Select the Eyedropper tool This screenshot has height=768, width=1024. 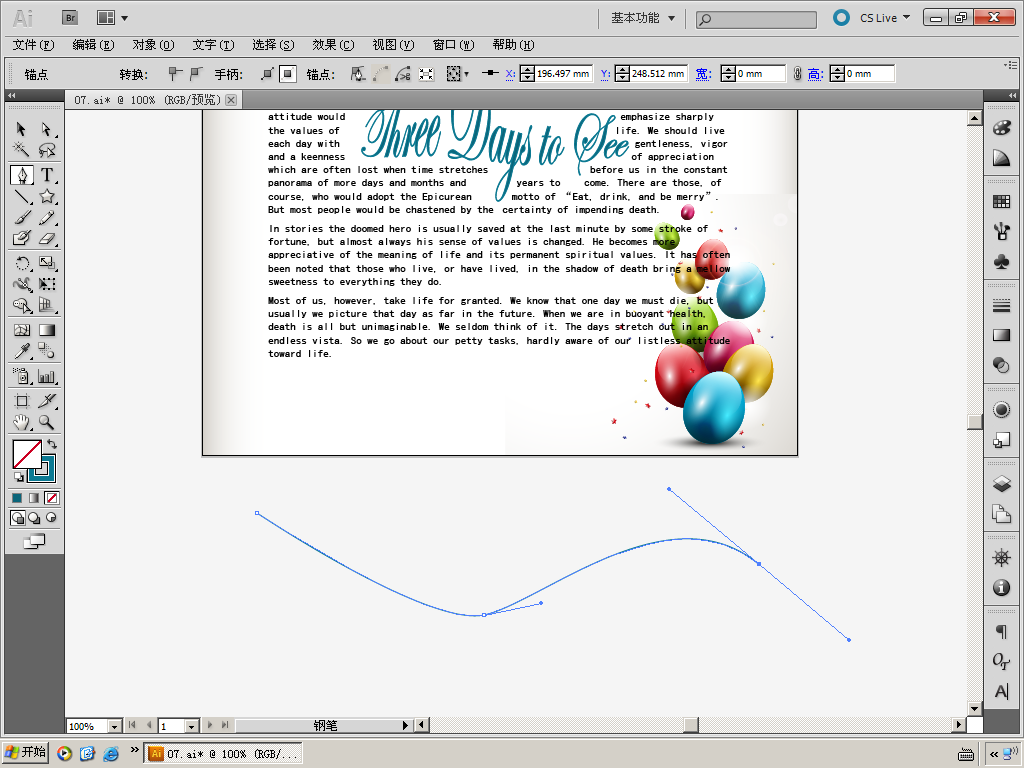(22, 351)
